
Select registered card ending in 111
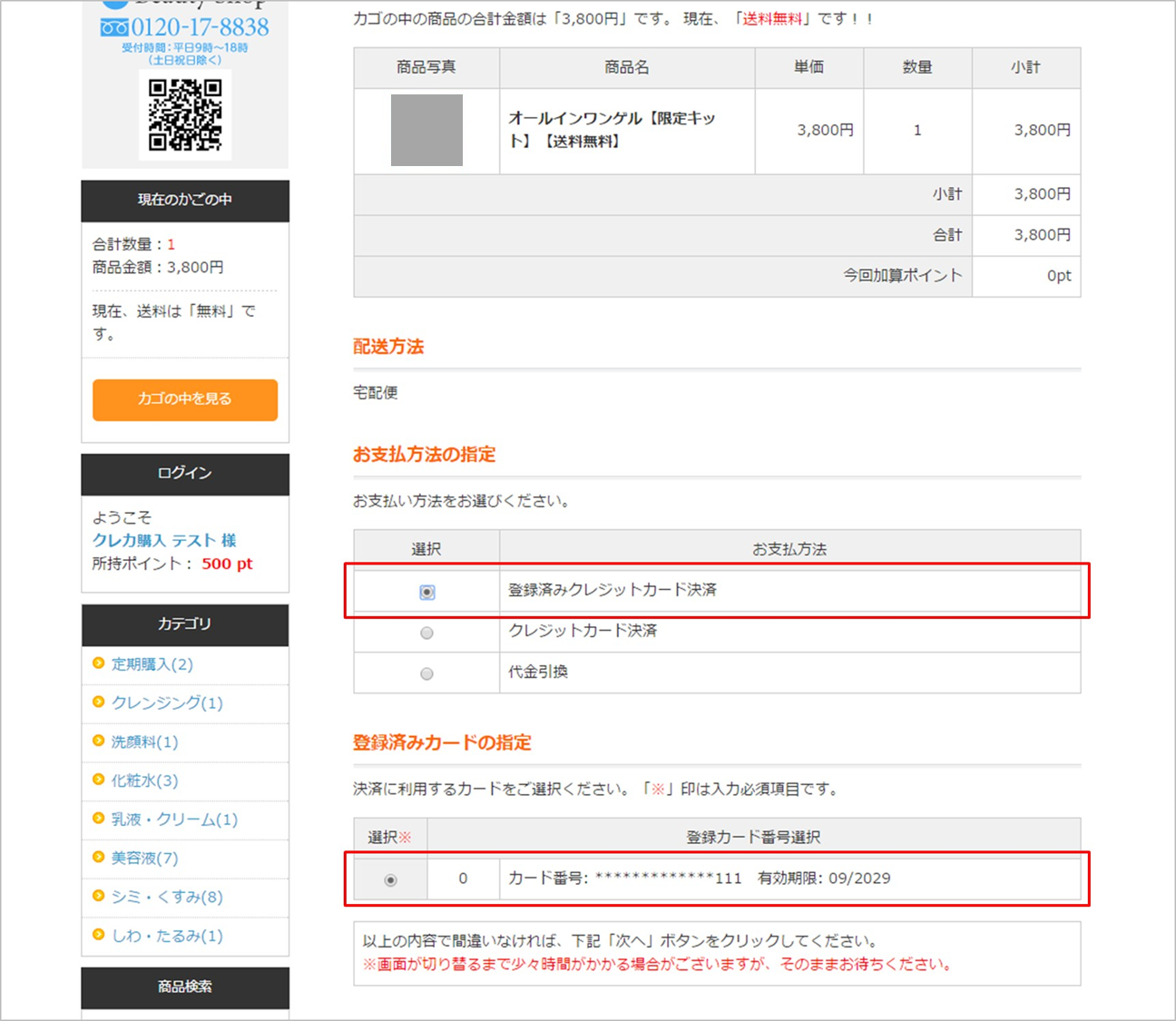pyautogui.click(x=390, y=879)
